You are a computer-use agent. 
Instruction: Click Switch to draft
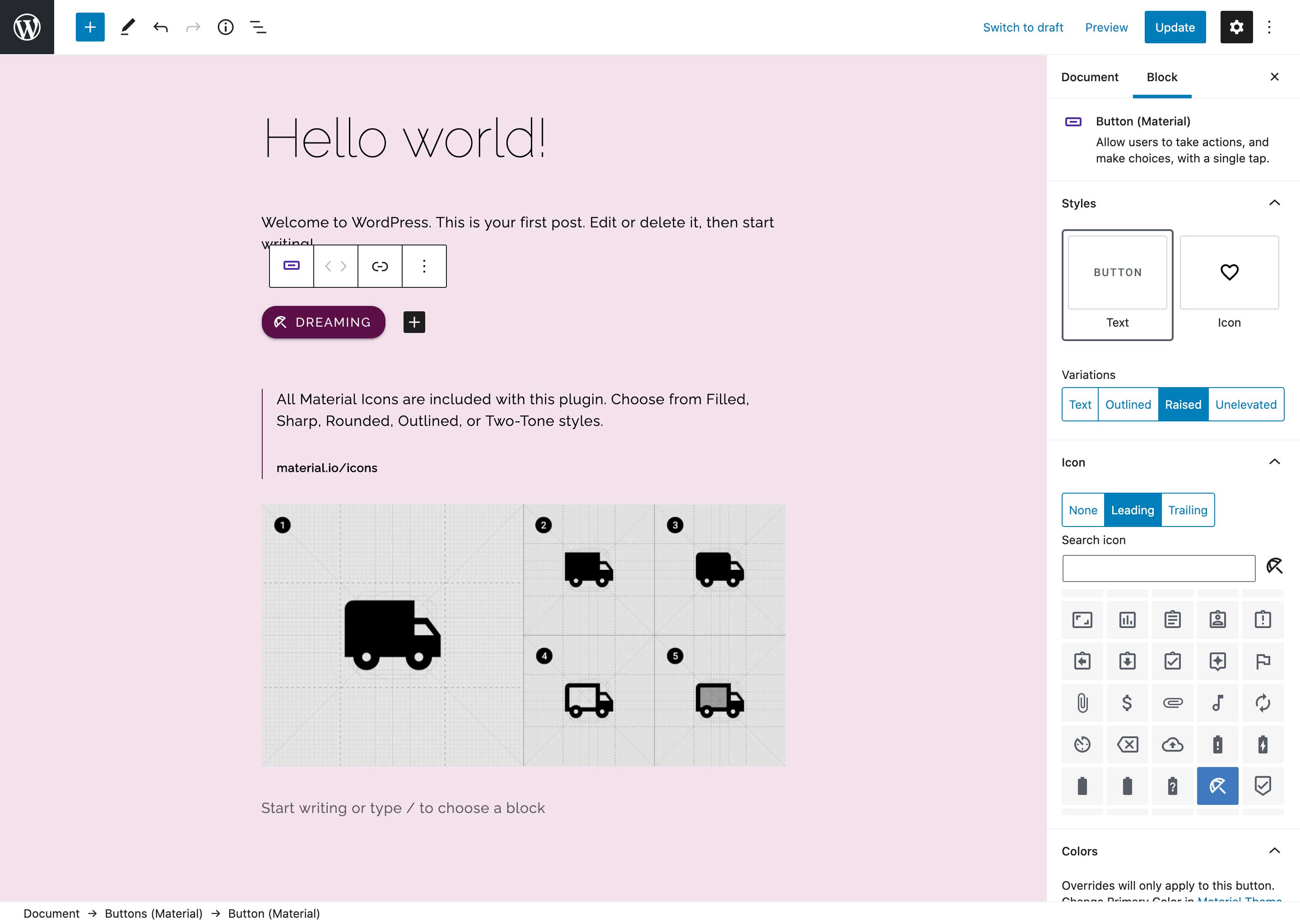pyautogui.click(x=1023, y=28)
